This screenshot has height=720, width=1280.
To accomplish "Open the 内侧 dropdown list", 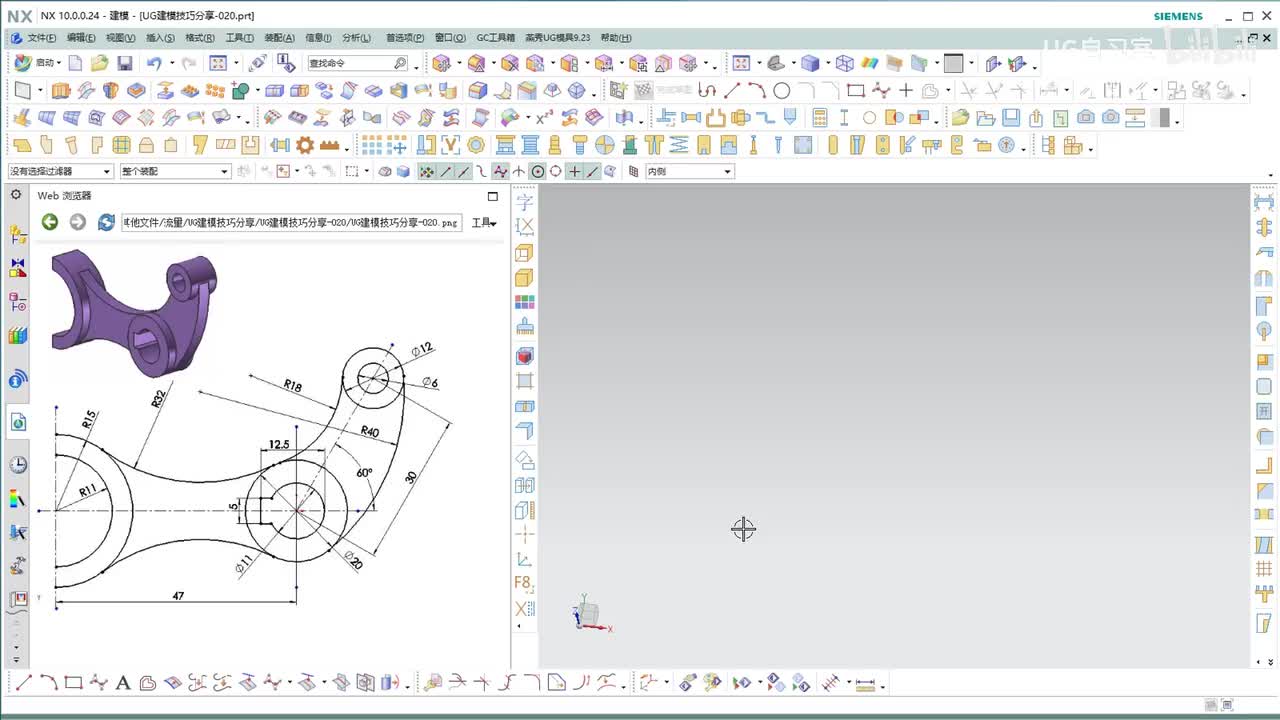I will click(x=689, y=171).
